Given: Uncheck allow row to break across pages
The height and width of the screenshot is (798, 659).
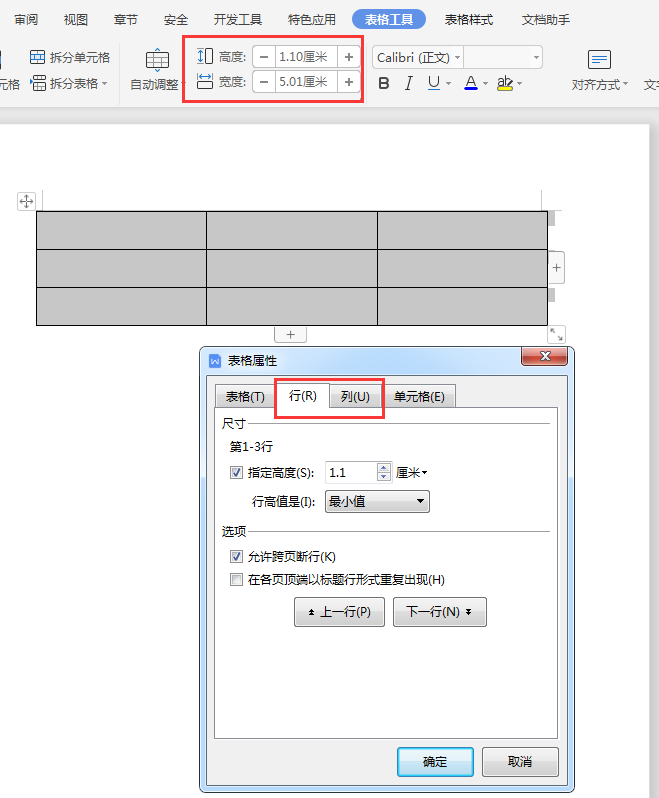Looking at the screenshot, I should [237, 556].
